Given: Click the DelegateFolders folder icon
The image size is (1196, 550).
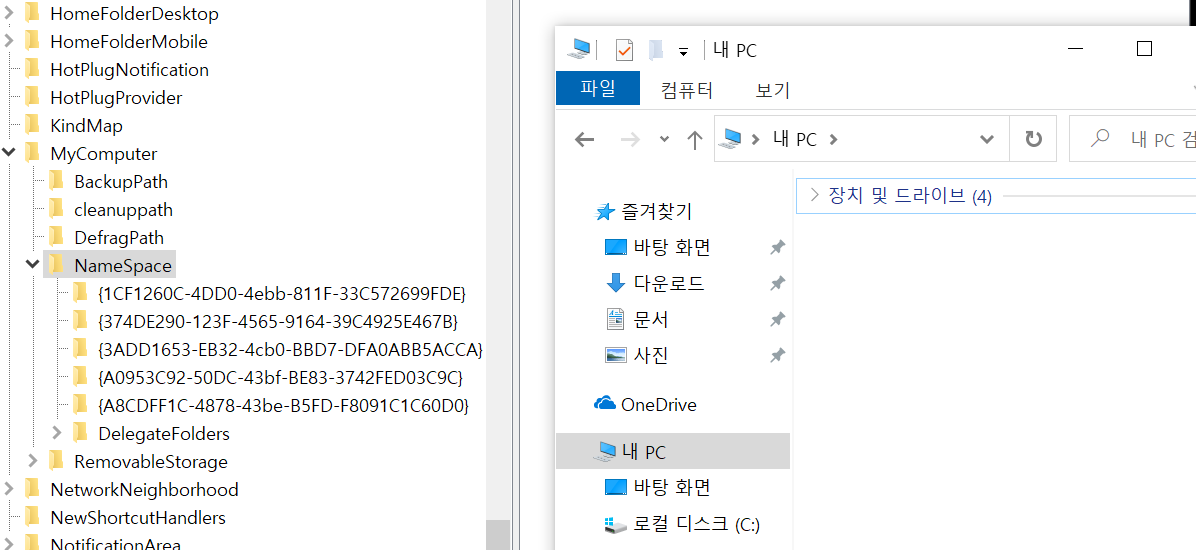Looking at the screenshot, I should 80,433.
